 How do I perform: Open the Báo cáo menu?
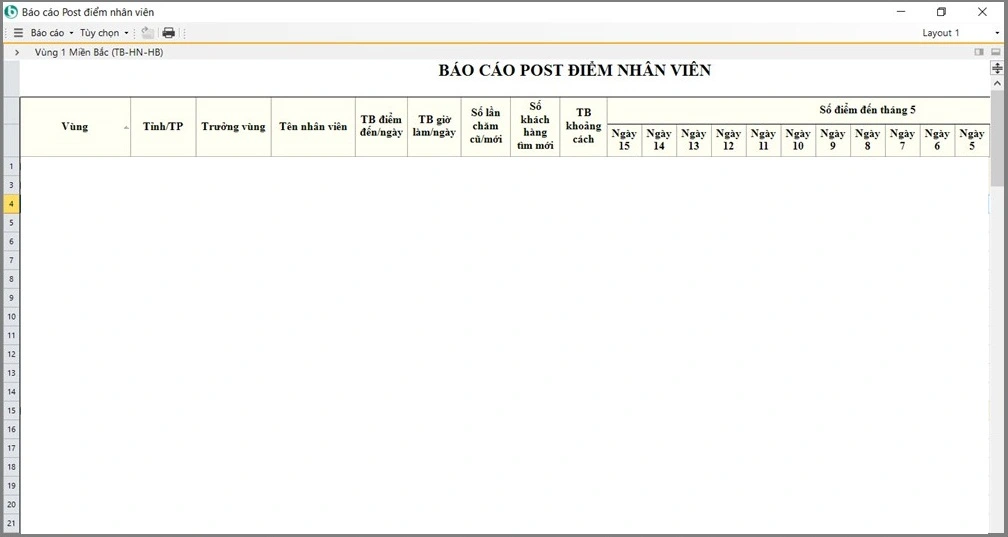tap(52, 33)
